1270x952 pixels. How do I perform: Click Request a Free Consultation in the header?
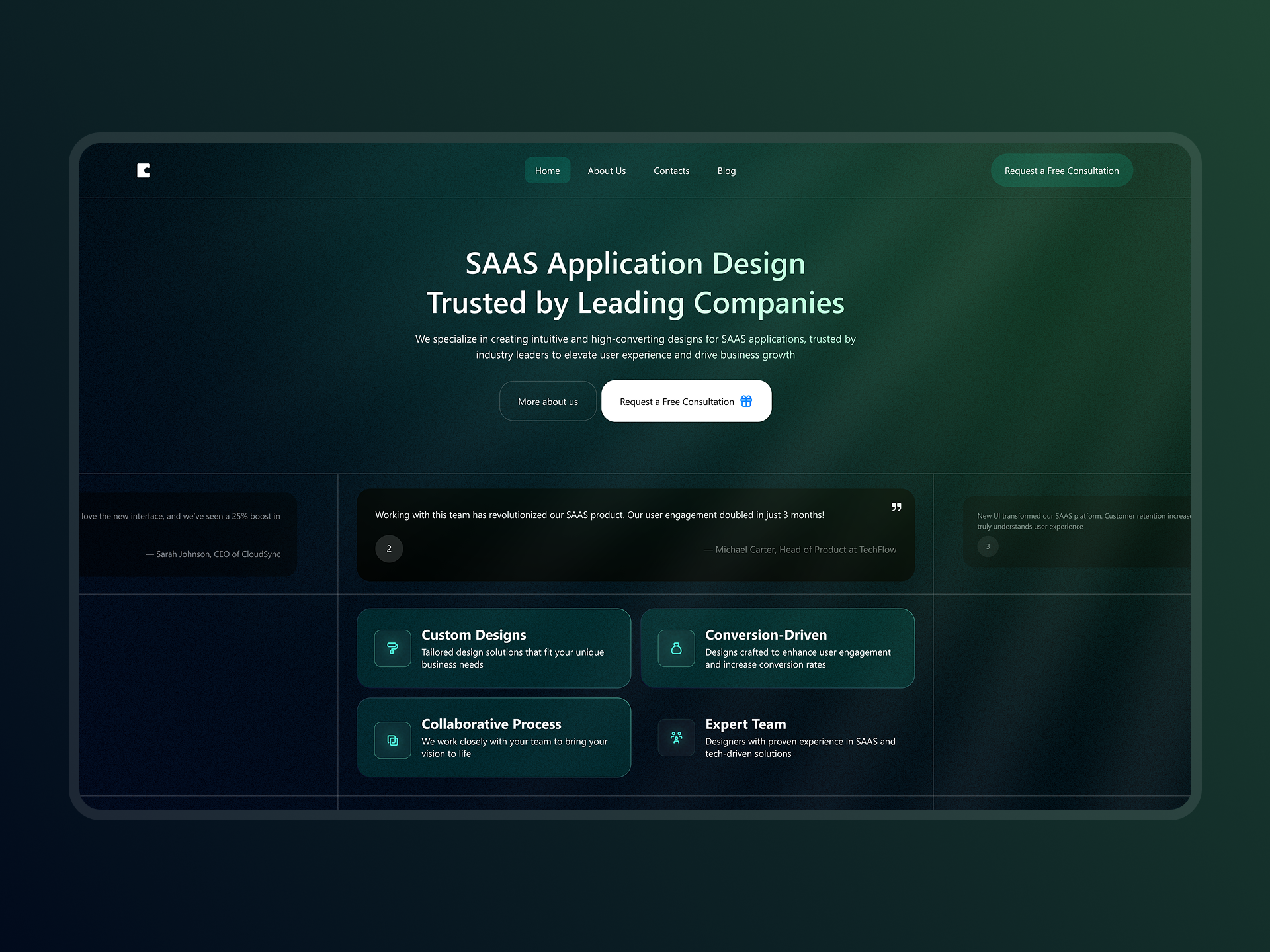click(1061, 170)
